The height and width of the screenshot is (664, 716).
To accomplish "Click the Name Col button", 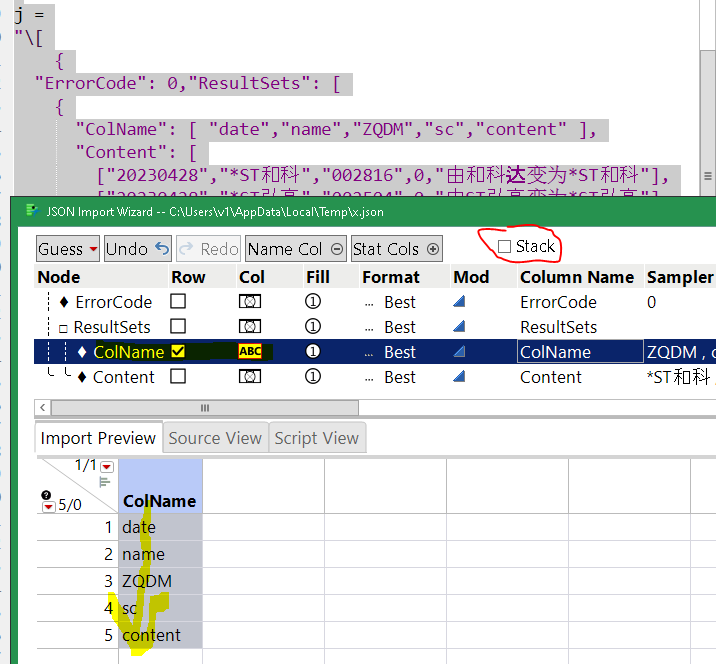I will (x=295, y=249).
